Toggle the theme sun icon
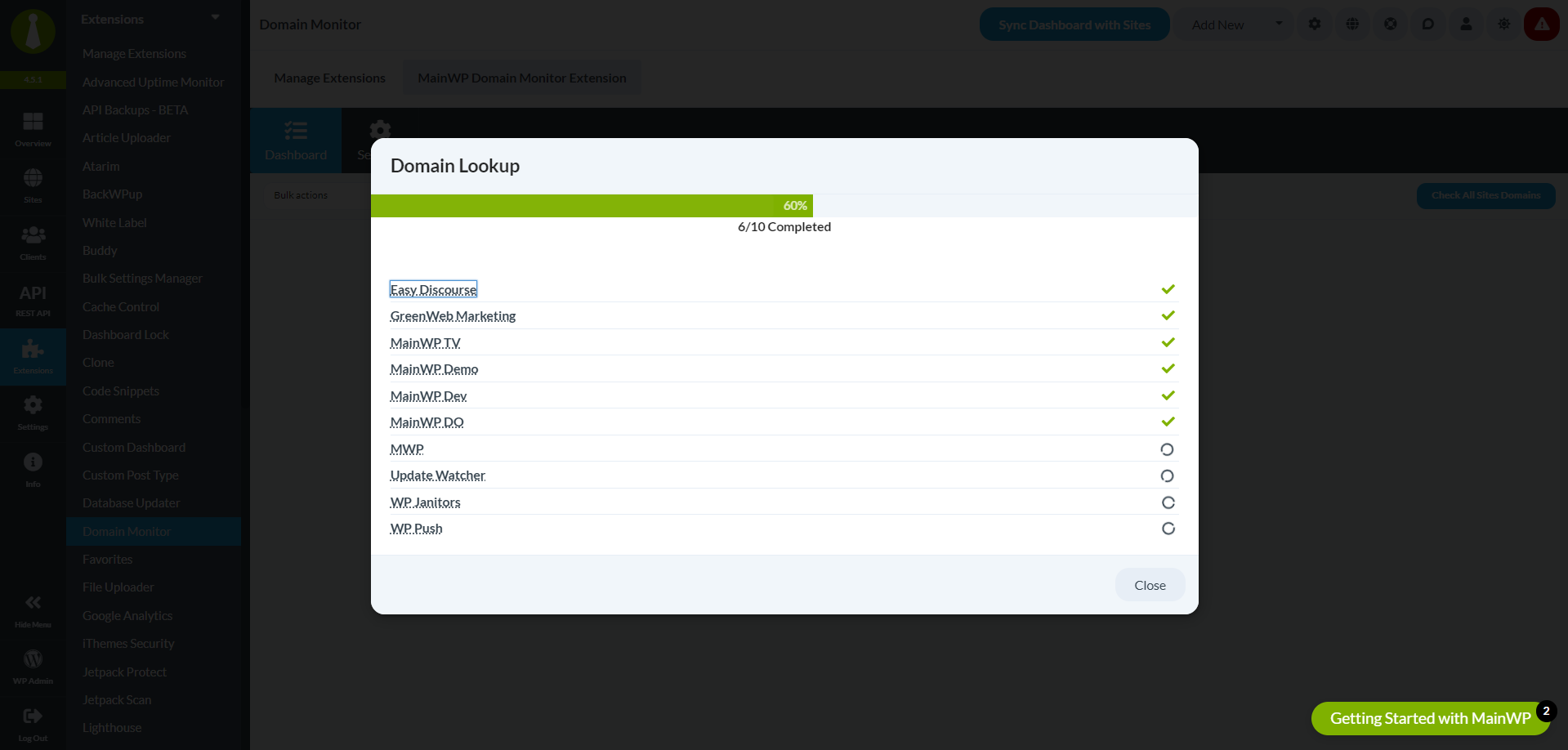 1503,25
